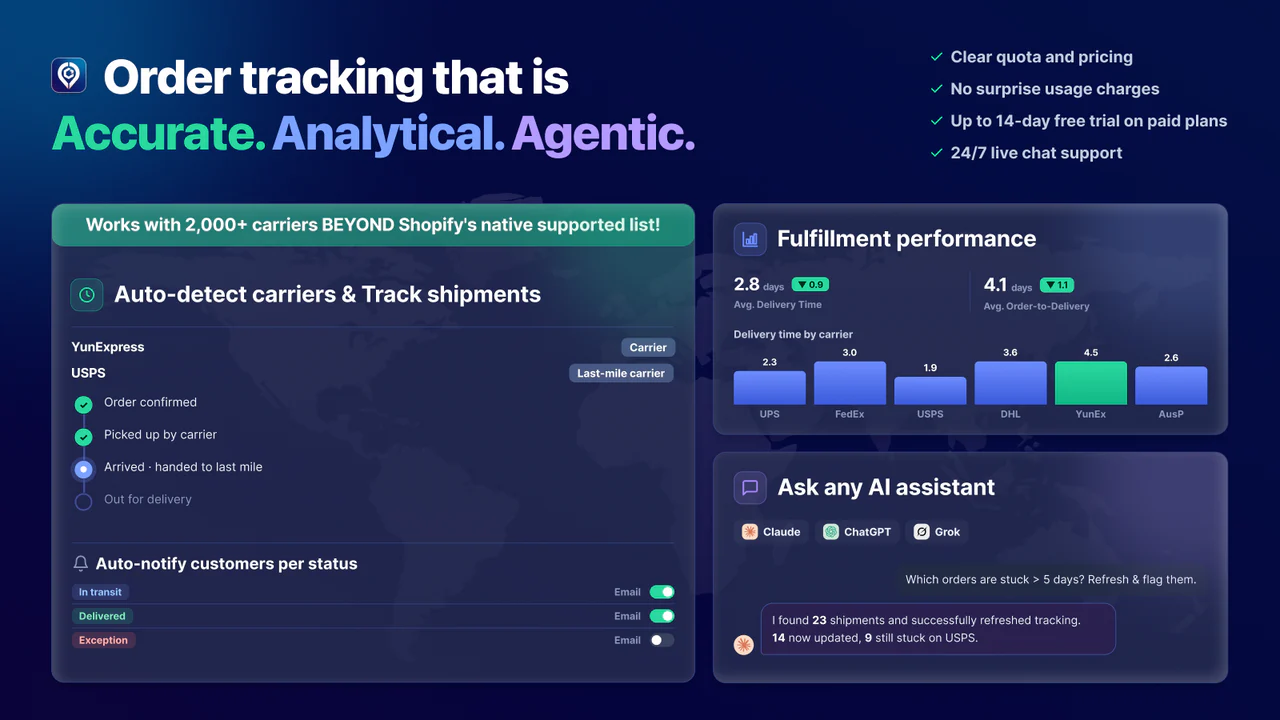Screen dimensions: 1280x720
Task: Click the Exception status tag
Action: click(x=103, y=640)
